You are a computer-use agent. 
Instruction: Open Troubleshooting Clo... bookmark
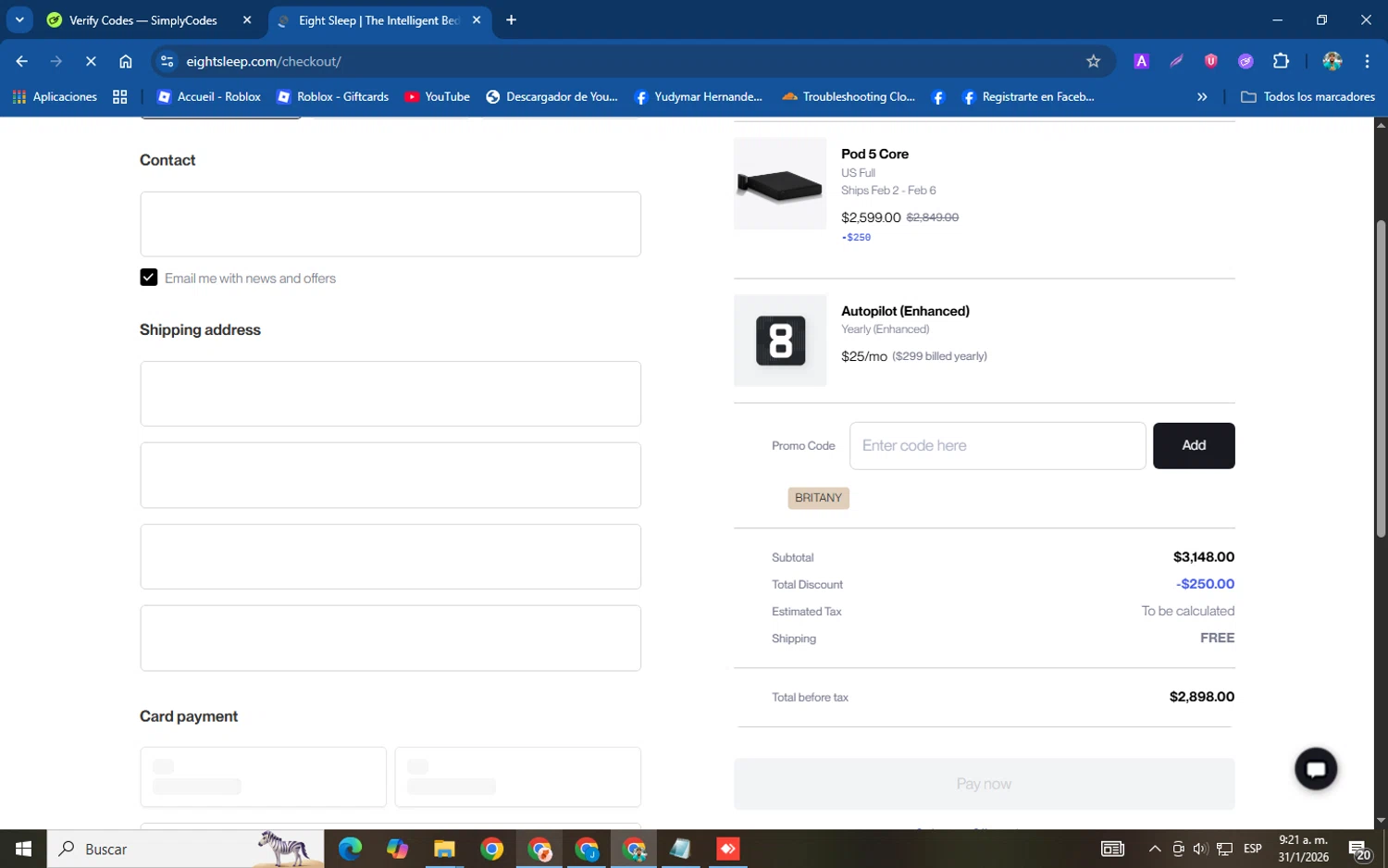coord(849,96)
